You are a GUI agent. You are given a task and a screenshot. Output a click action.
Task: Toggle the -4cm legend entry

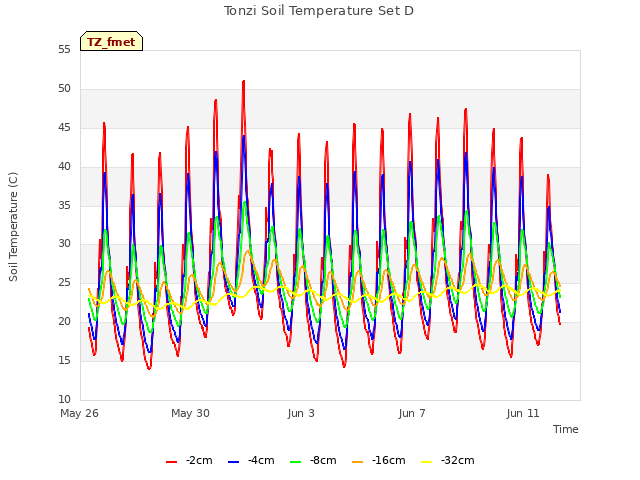pos(251,461)
